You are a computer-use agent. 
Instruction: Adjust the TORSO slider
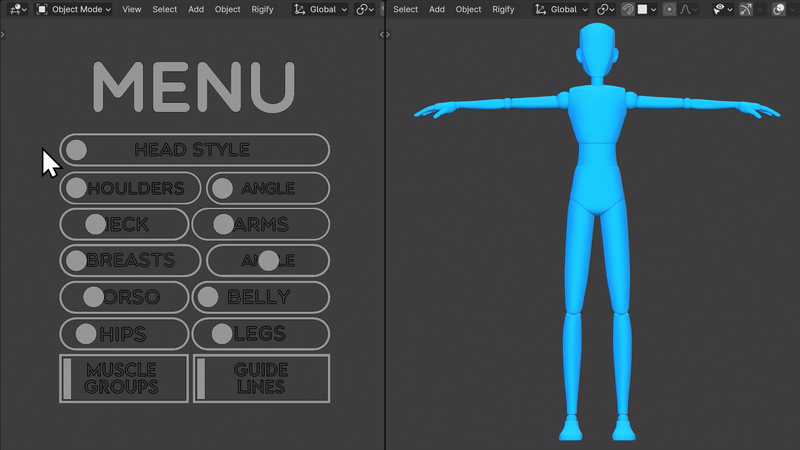pos(124,297)
